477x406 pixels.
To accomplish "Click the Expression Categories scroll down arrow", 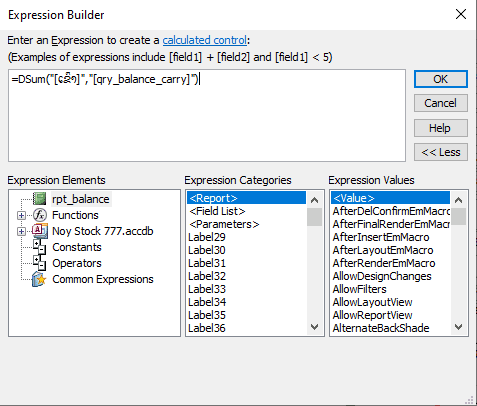I will tap(314, 327).
